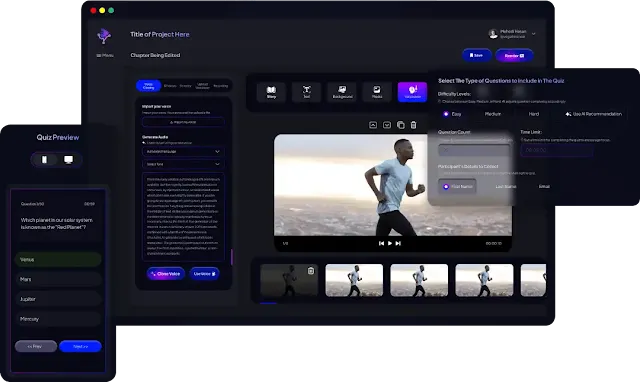Select the Hard difficulty option

click(x=534, y=114)
